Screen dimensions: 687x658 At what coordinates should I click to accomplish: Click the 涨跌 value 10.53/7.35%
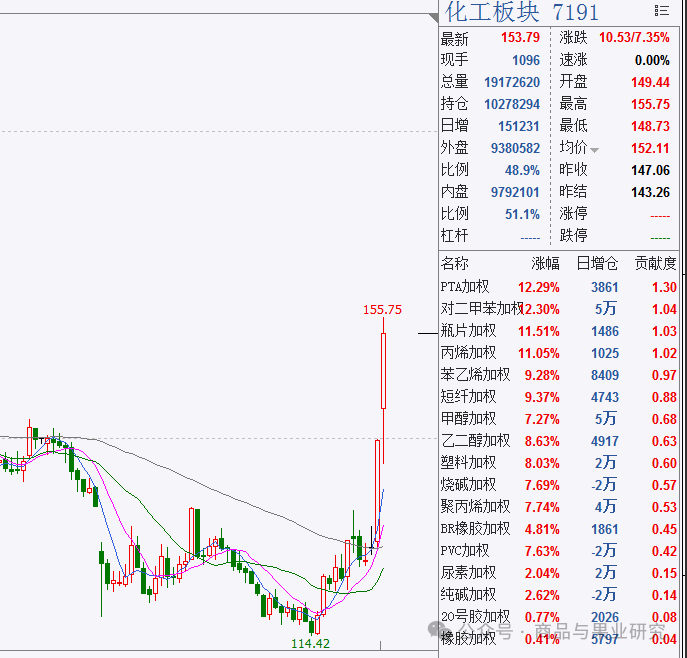(634, 38)
